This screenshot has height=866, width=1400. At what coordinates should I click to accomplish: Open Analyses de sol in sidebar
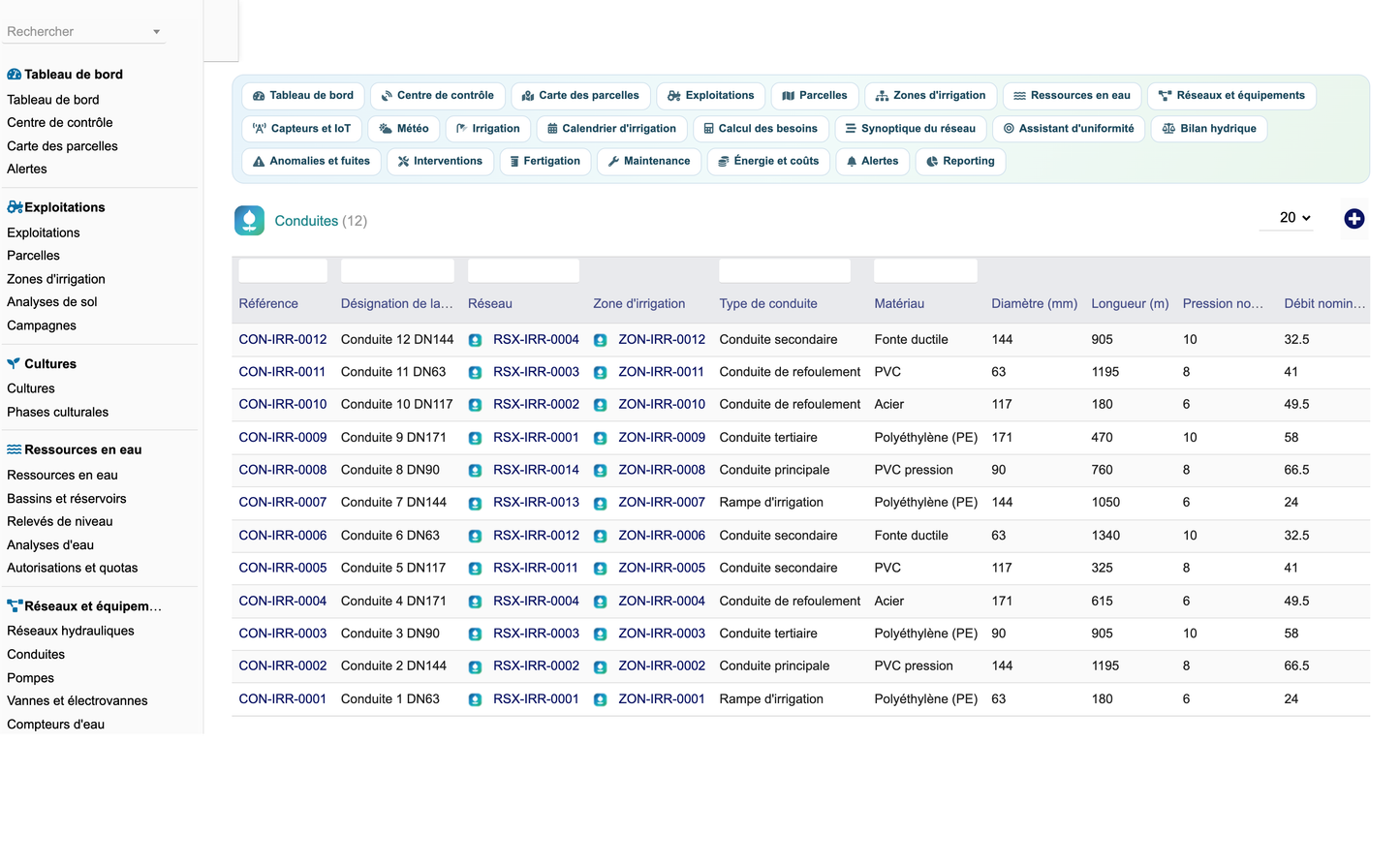coord(51,302)
